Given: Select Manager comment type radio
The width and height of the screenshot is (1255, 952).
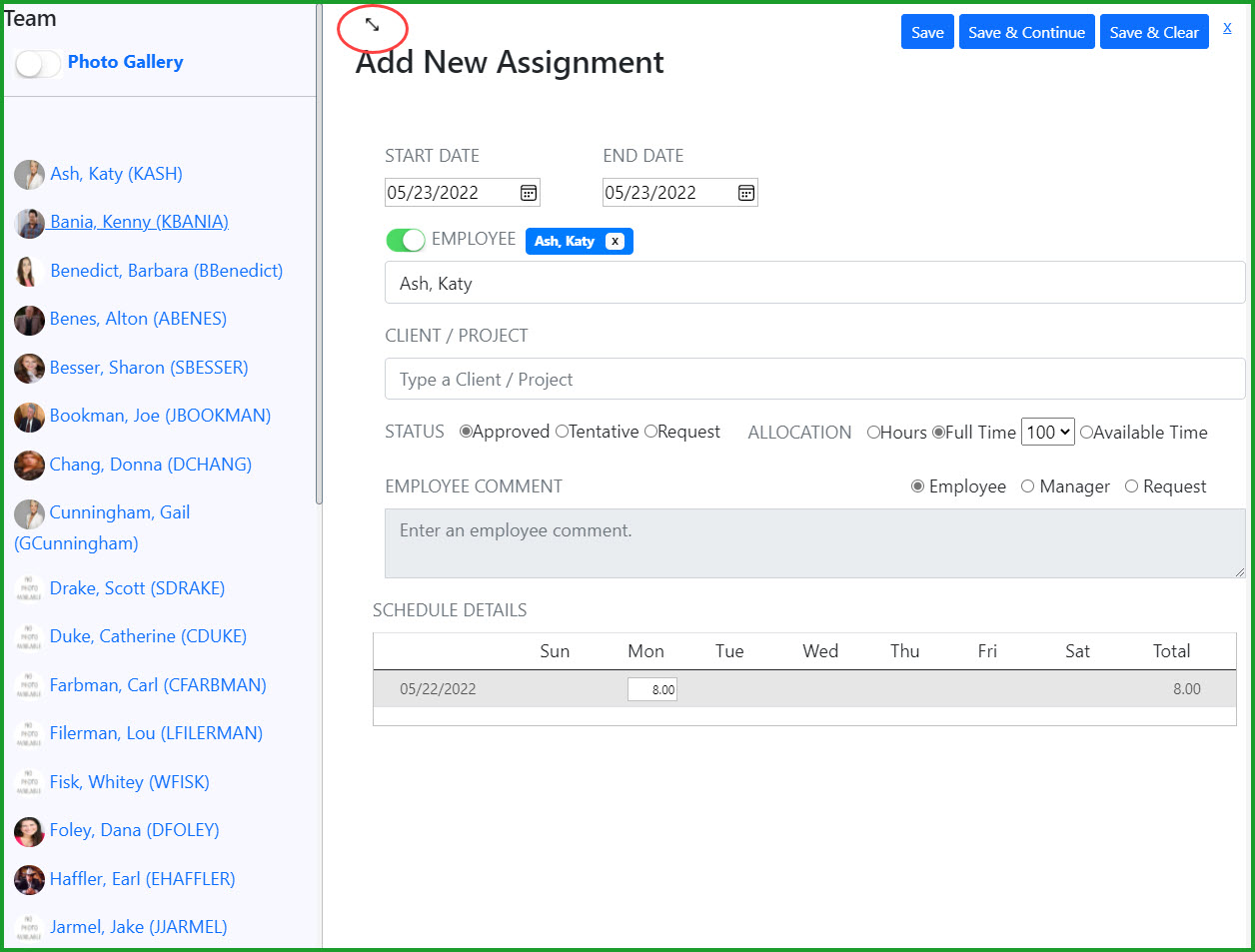Looking at the screenshot, I should (1027, 486).
